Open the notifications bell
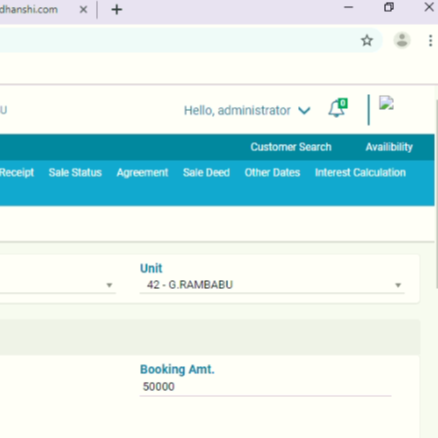The image size is (438, 438). tap(337, 108)
